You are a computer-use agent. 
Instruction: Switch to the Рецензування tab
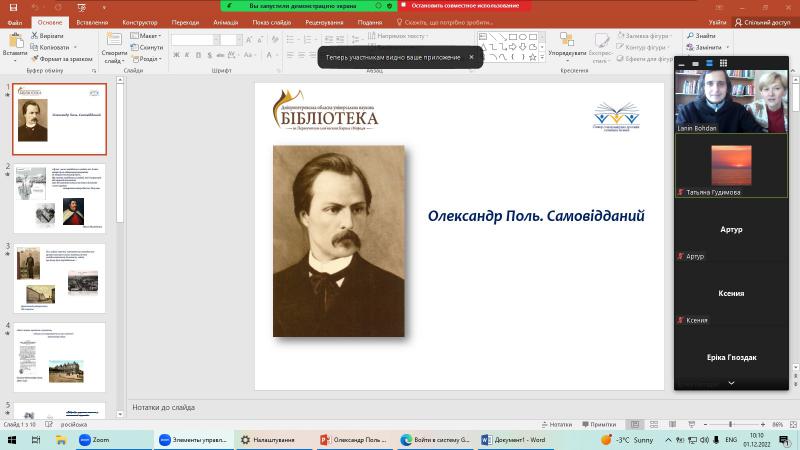click(324, 22)
